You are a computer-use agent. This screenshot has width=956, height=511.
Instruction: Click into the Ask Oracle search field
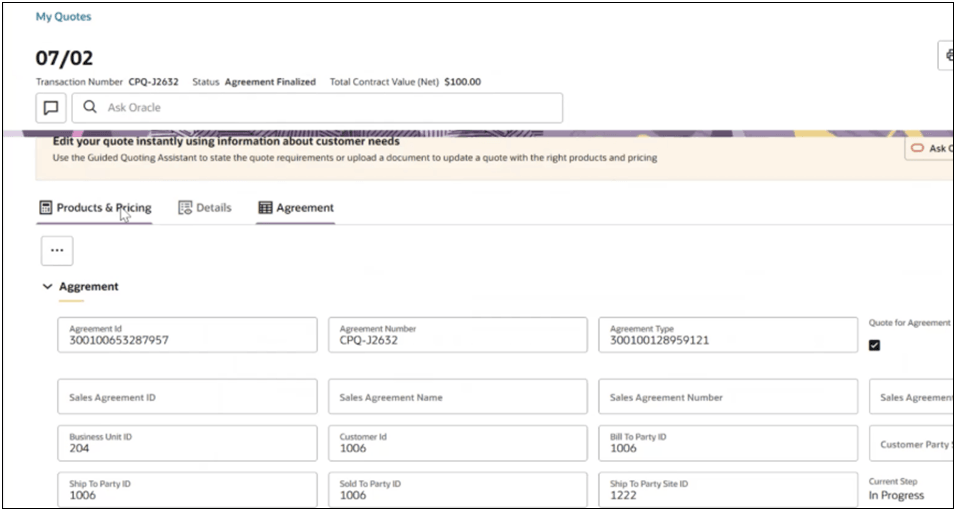coord(318,108)
